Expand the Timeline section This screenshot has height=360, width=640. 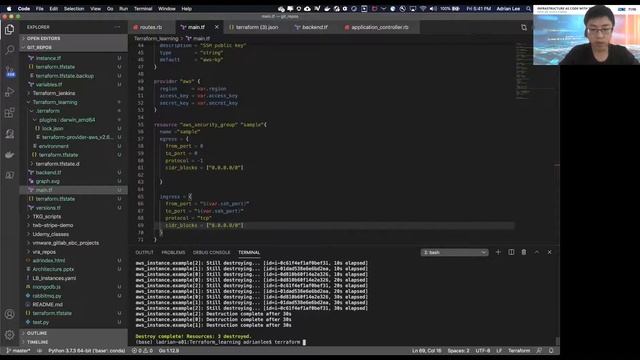tap(73, 342)
